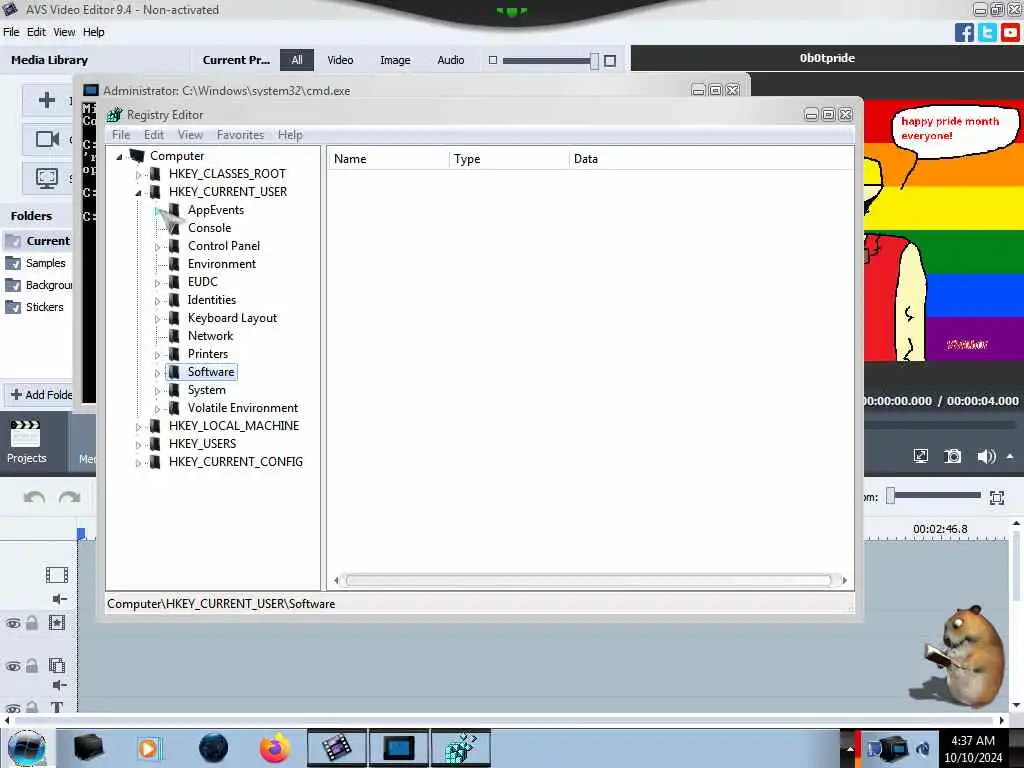
Task: Open Firefox from the taskbar
Action: [x=274, y=748]
